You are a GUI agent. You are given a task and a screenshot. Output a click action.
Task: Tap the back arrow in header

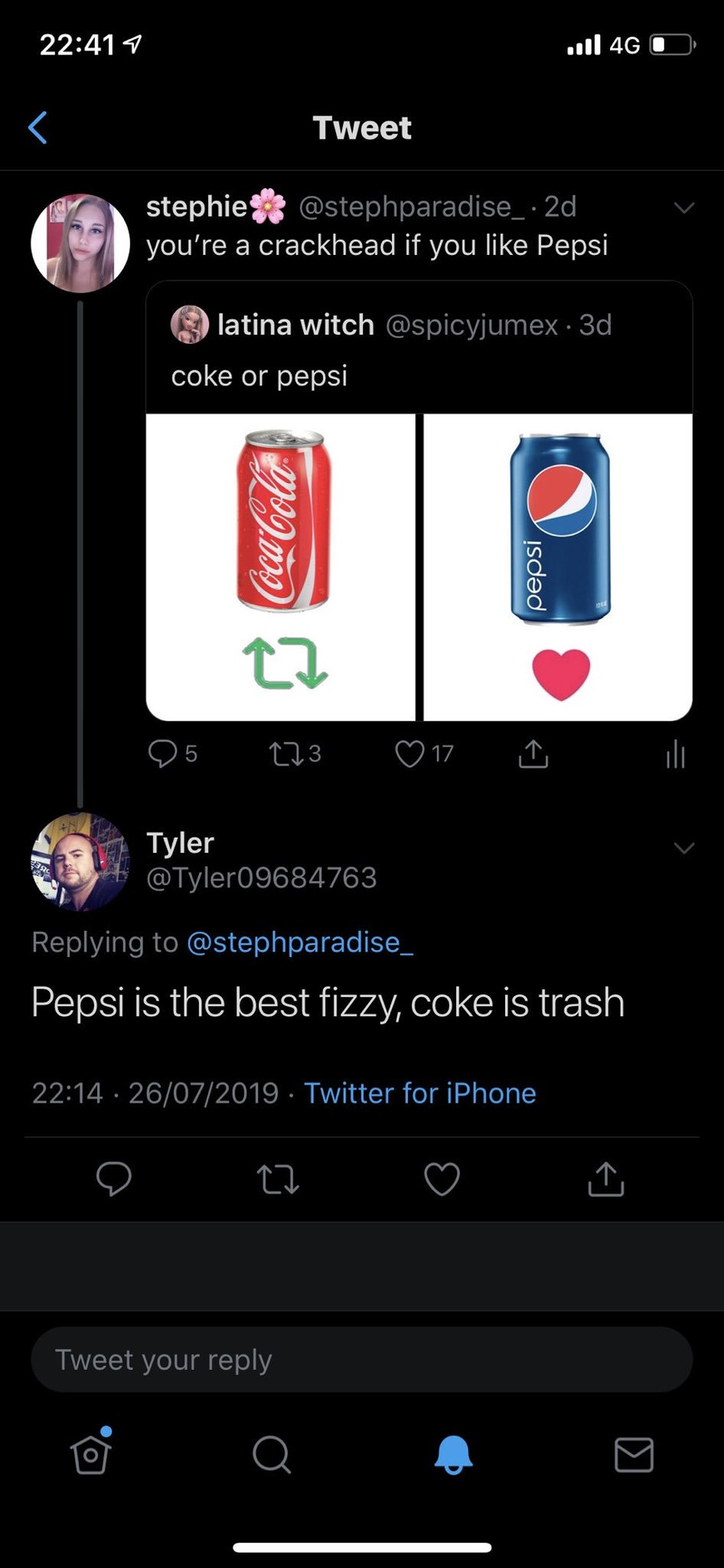[37, 127]
